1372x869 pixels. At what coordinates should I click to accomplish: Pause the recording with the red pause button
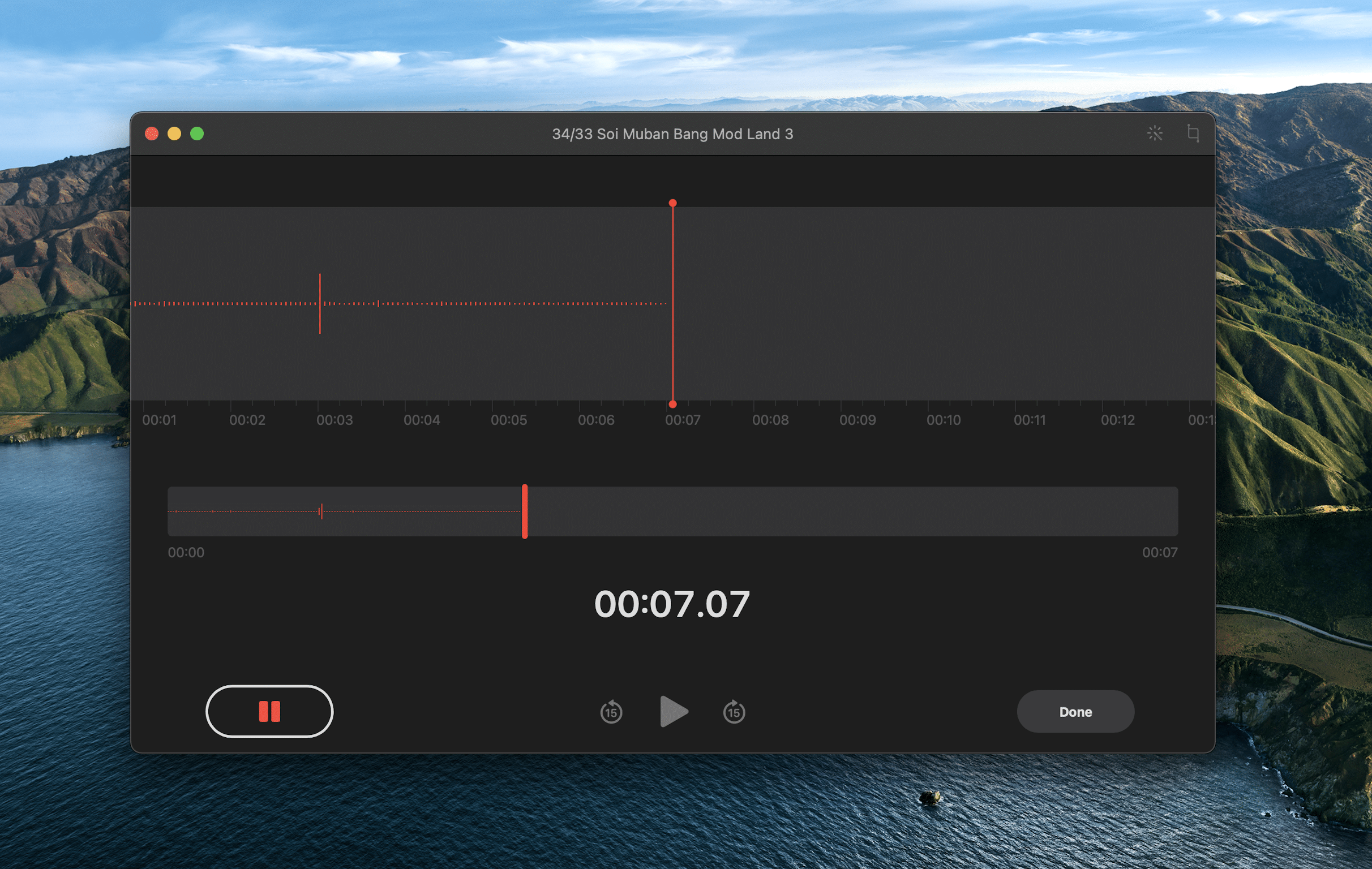pyautogui.click(x=269, y=711)
